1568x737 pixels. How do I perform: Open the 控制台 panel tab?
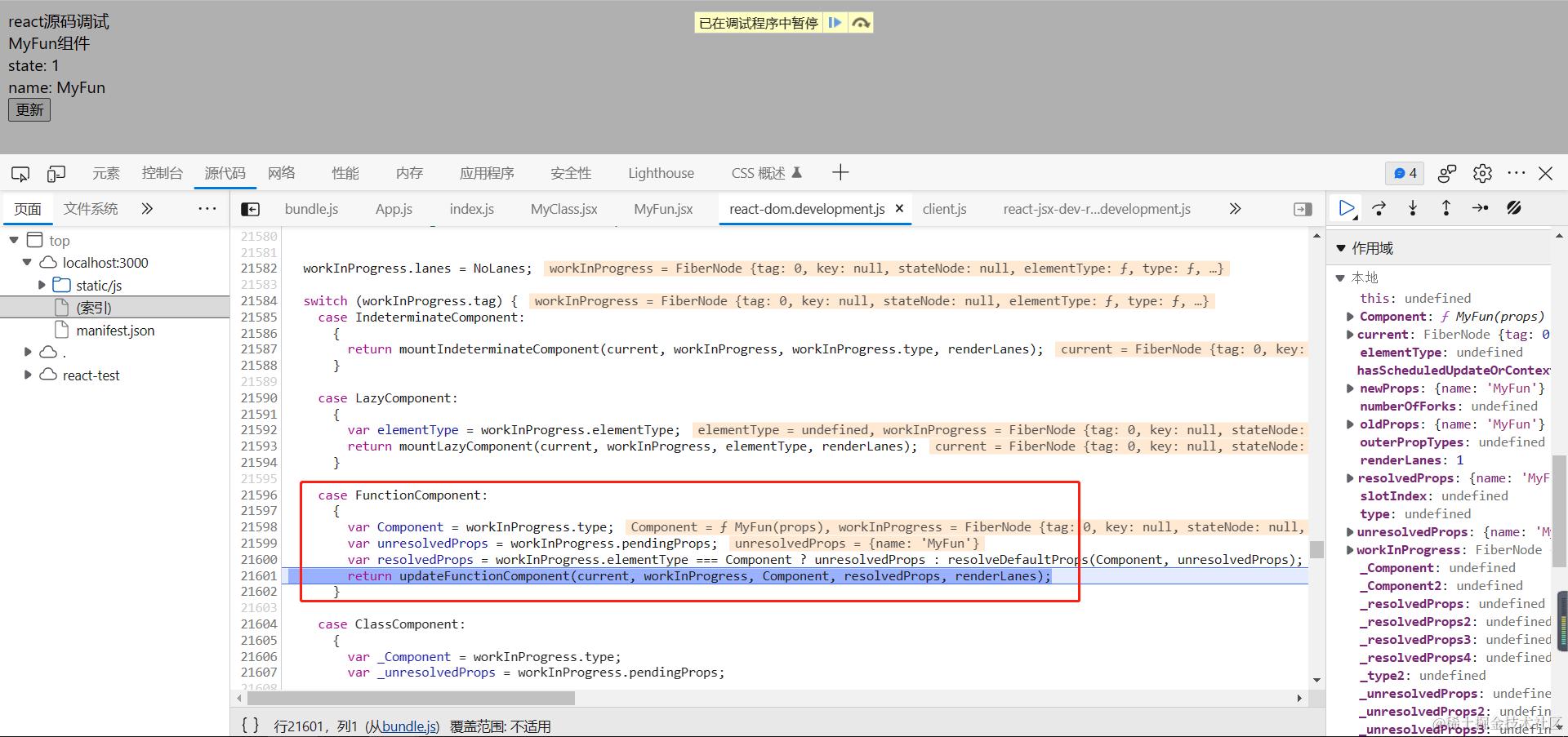point(162,173)
